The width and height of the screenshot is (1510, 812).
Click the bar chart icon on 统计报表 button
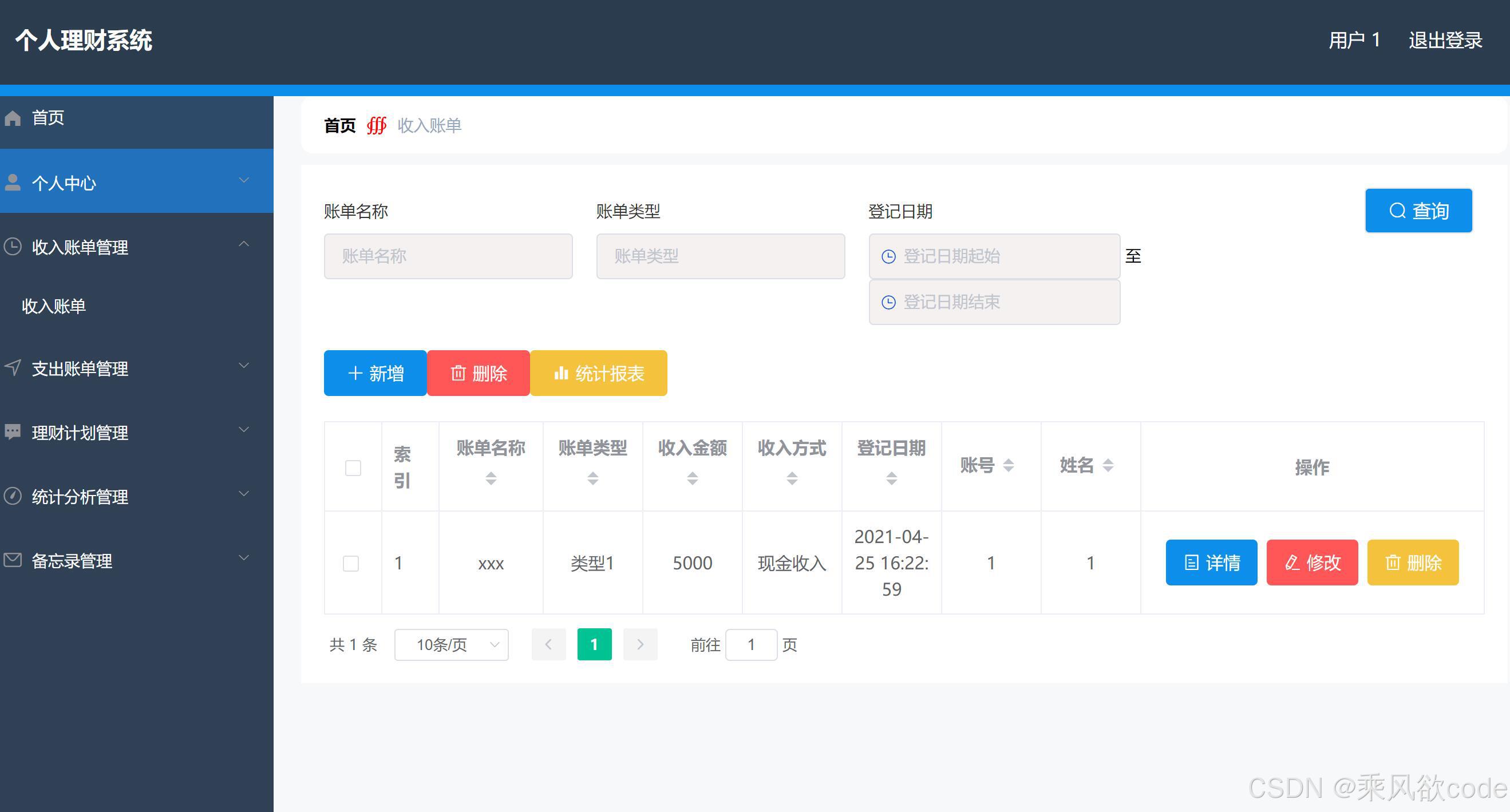562,373
